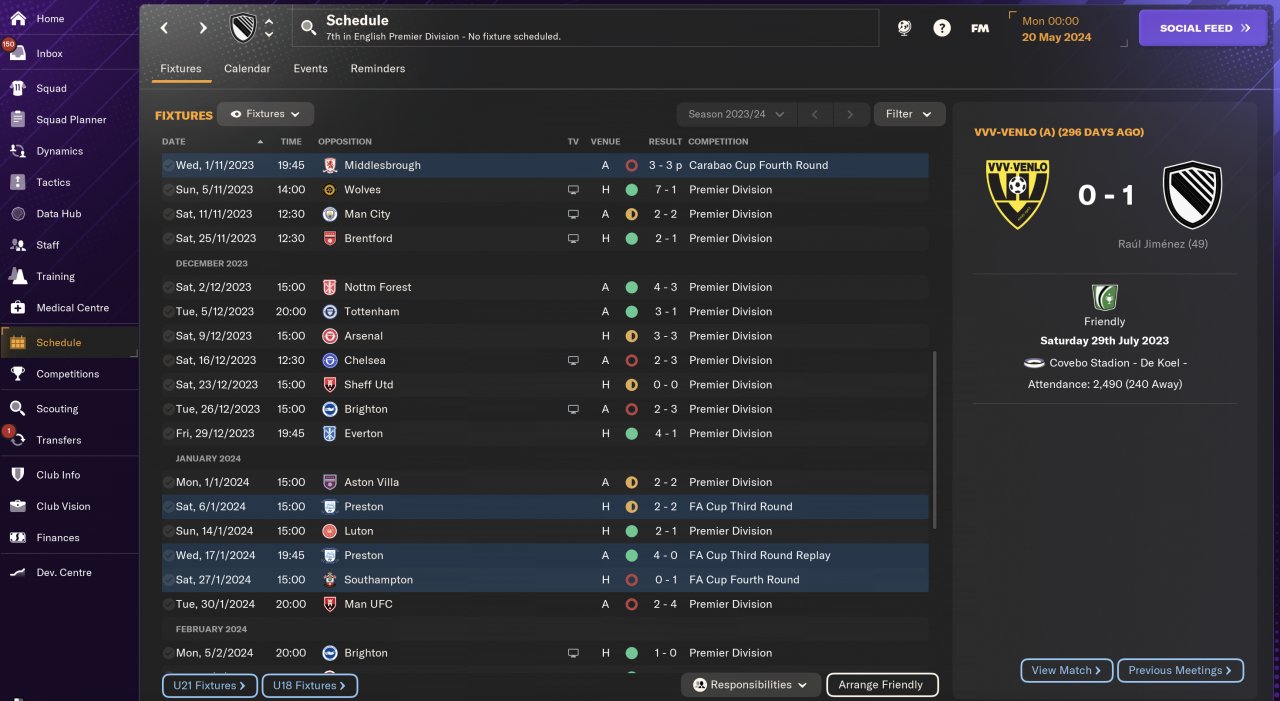Viewport: 1280px width, 701px height.
Task: Open the Tactics sidebar icon
Action: click(17, 182)
